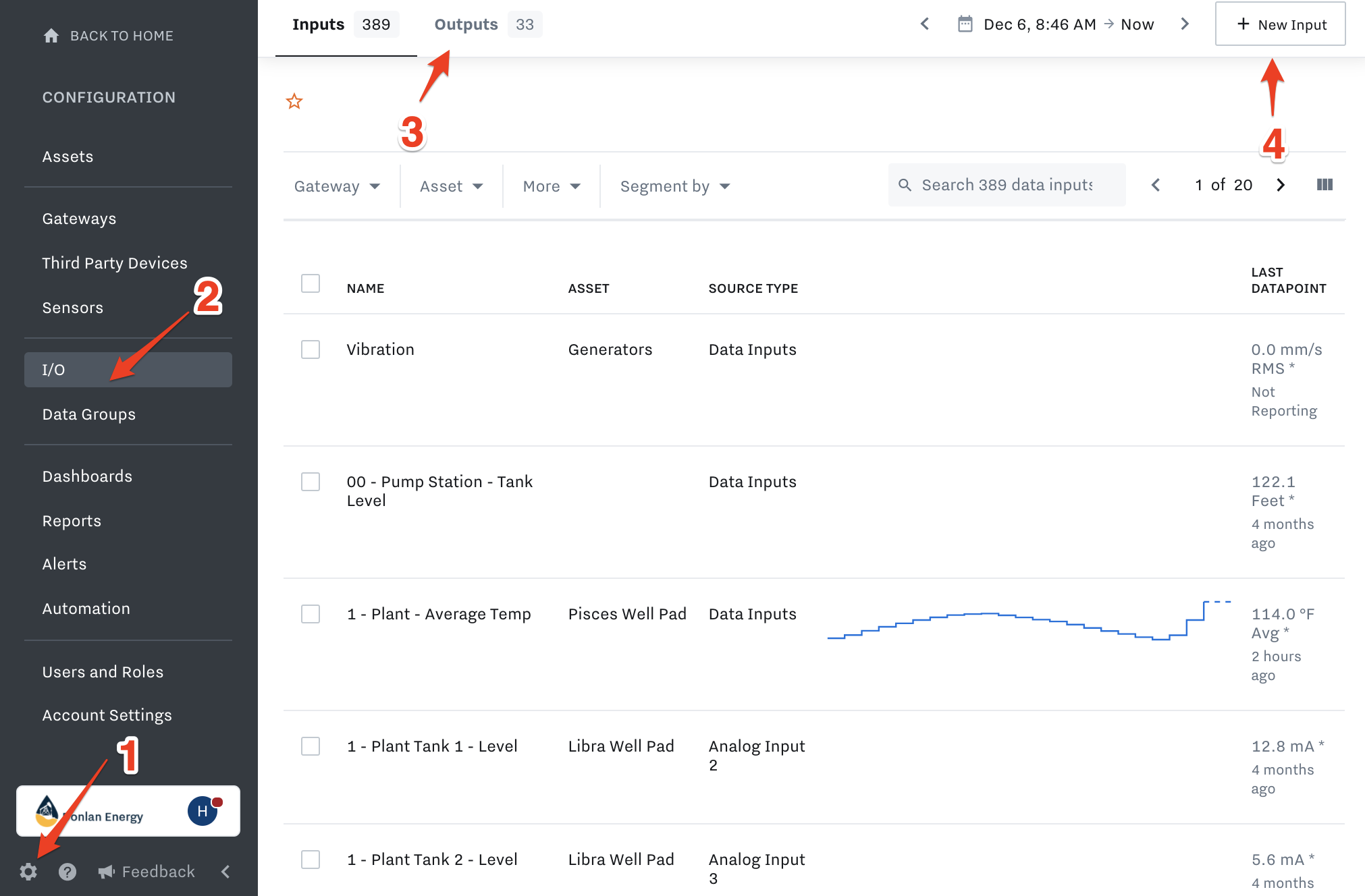This screenshot has height=896, width=1365.
Task: Expand the Gateway filter dropdown
Action: 338,186
